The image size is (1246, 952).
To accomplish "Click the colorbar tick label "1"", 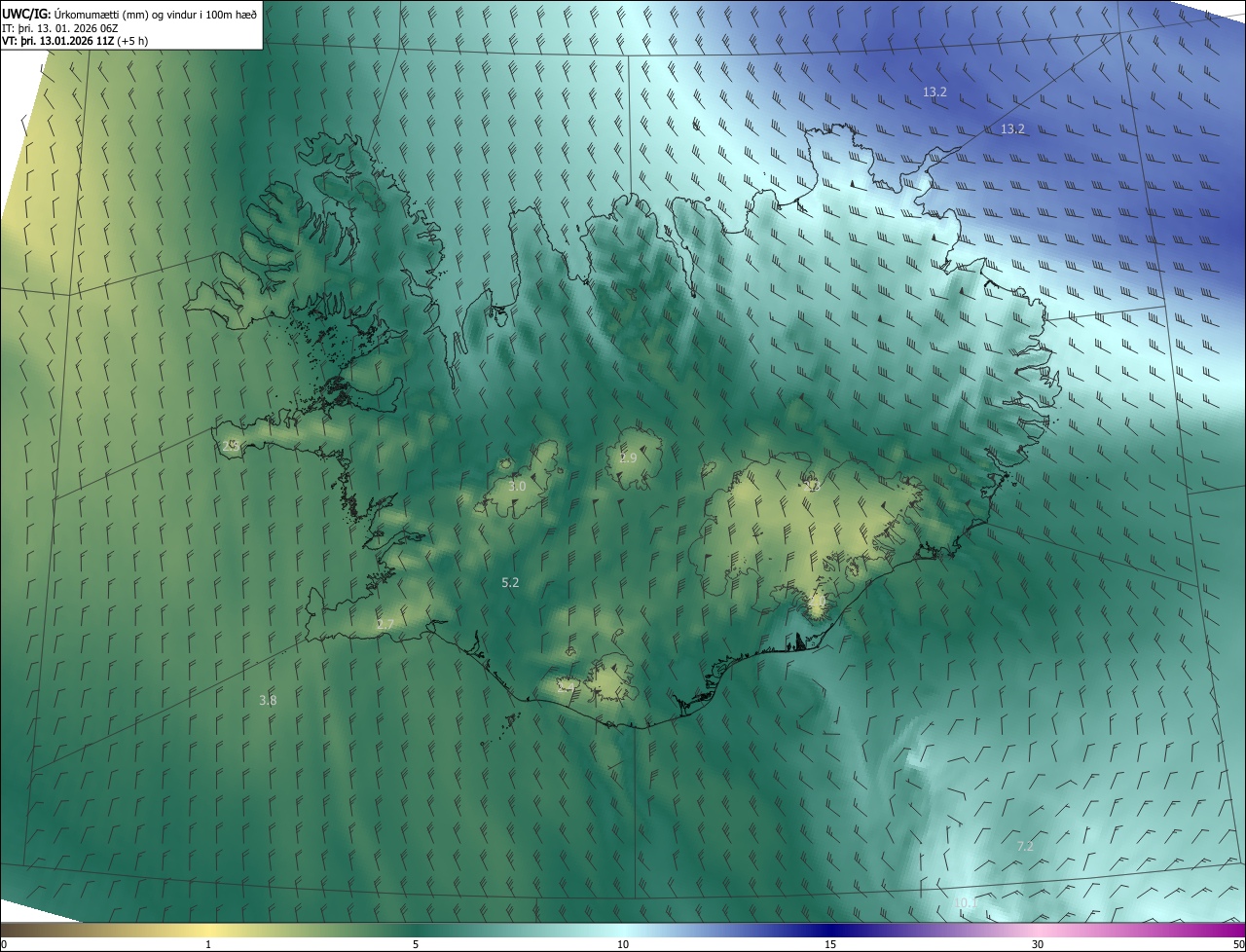I will pyautogui.click(x=208, y=944).
